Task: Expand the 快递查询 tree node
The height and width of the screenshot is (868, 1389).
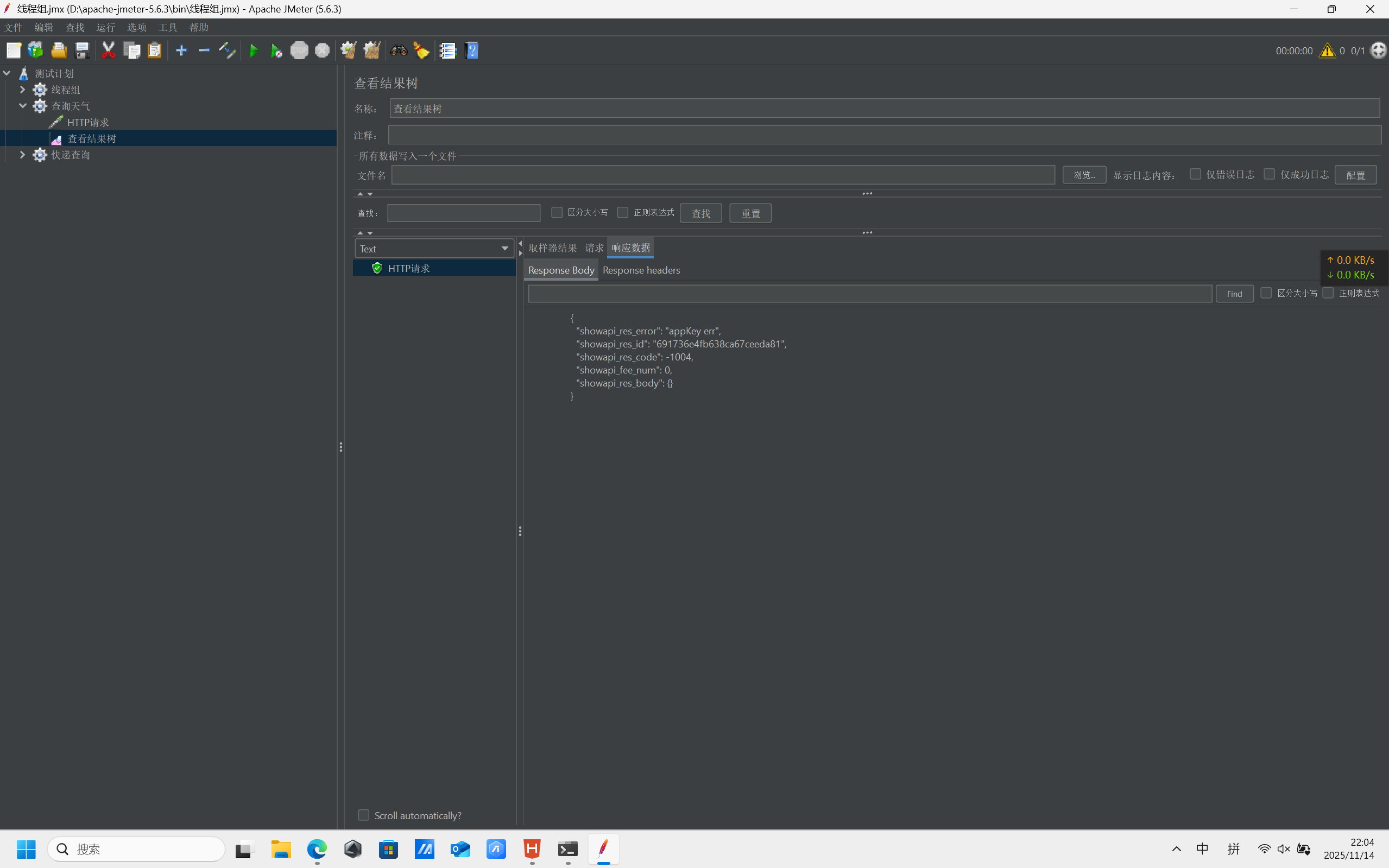Action: 22,155
